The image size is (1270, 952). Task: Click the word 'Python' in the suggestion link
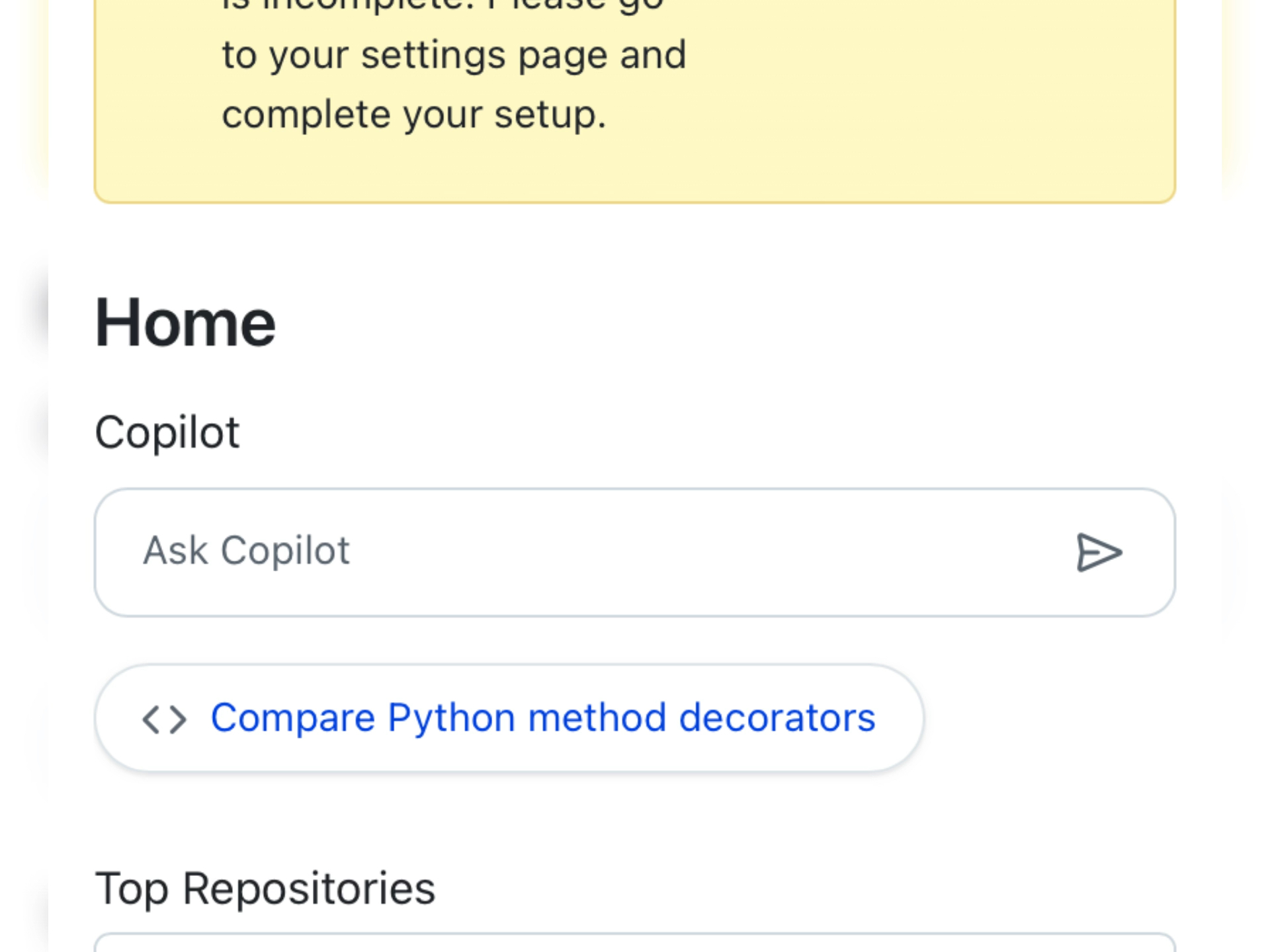(451, 719)
